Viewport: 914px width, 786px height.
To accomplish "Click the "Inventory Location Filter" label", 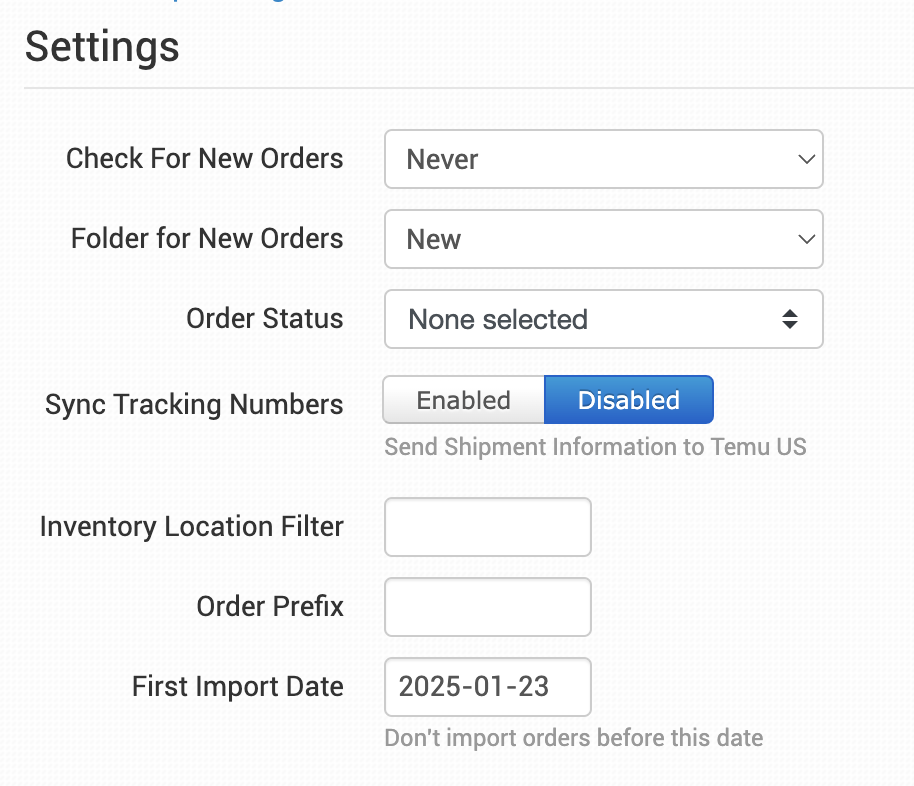I will [x=192, y=526].
